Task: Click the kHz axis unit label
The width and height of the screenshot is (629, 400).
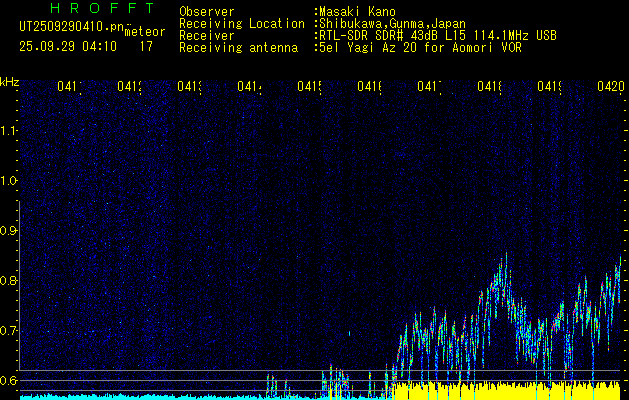Action: pos(9,81)
